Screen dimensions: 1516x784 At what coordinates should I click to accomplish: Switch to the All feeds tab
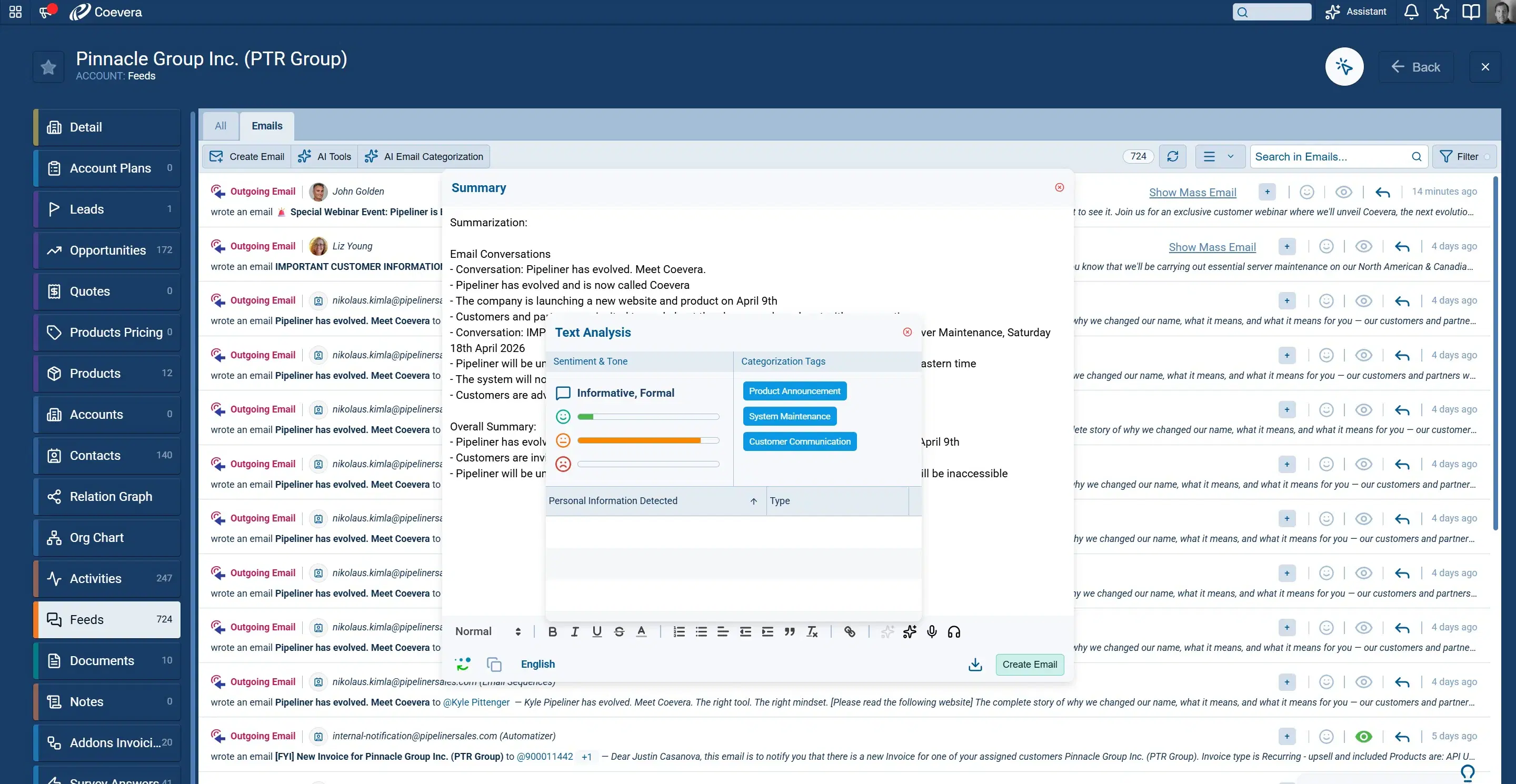tap(220, 126)
